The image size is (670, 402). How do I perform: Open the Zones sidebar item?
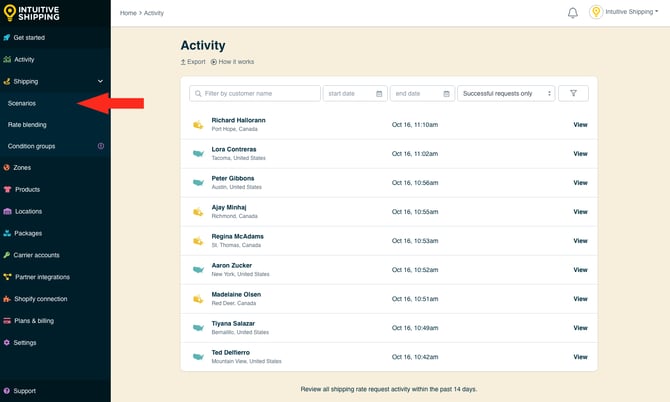22,168
